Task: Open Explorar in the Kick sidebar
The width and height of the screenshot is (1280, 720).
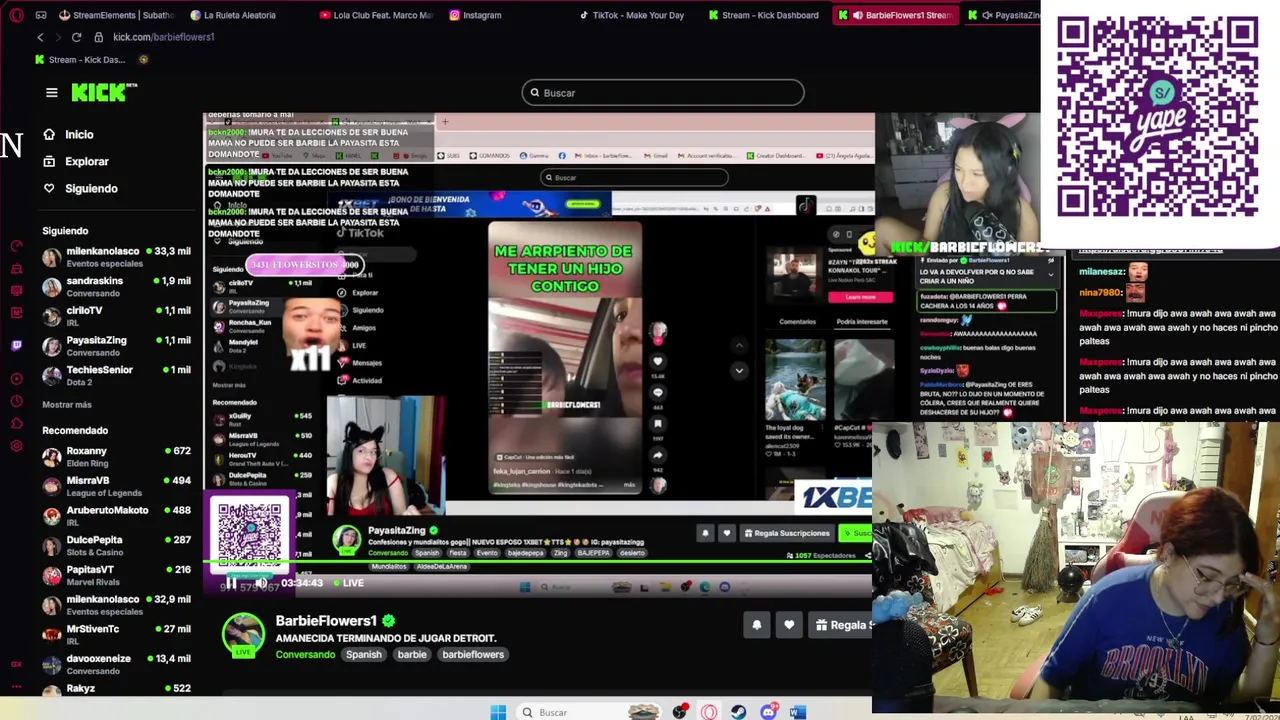Action: 76,161
